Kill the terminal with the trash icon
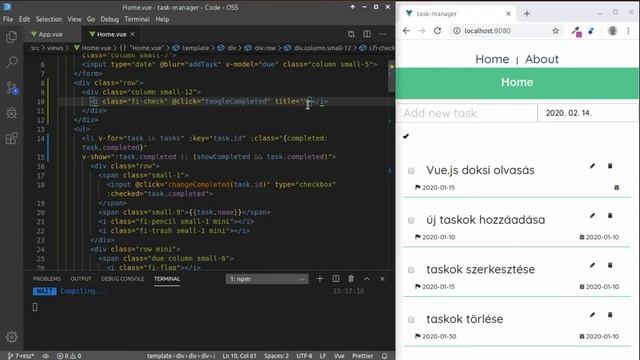The width and height of the screenshot is (640, 360). pyautogui.click(x=351, y=279)
